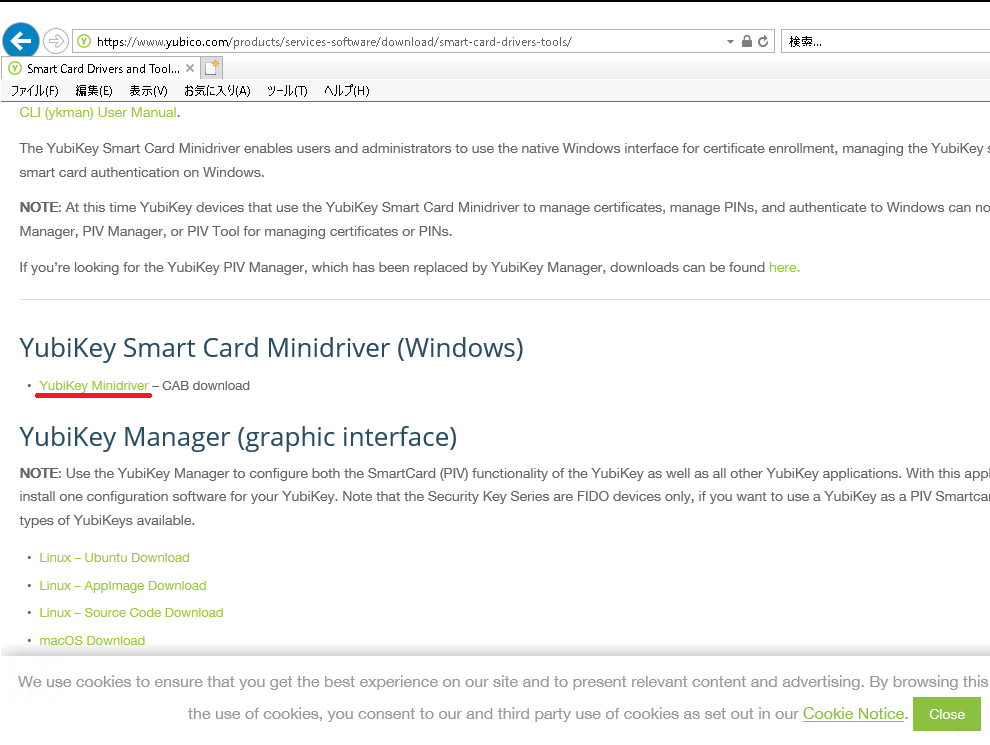The width and height of the screenshot is (990, 745).
Task: Click the browser back arrow button
Action: 21,41
